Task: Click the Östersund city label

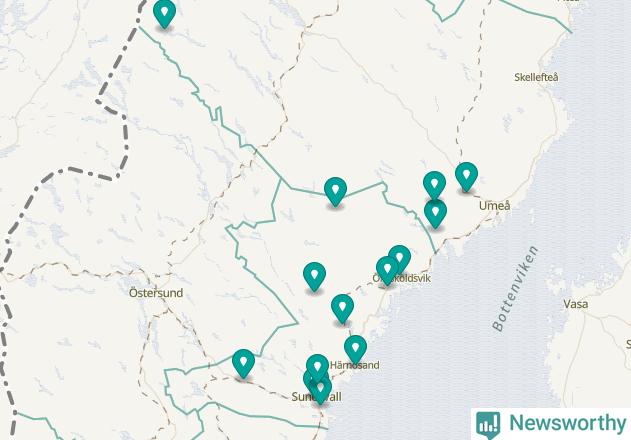Action: pos(156,293)
